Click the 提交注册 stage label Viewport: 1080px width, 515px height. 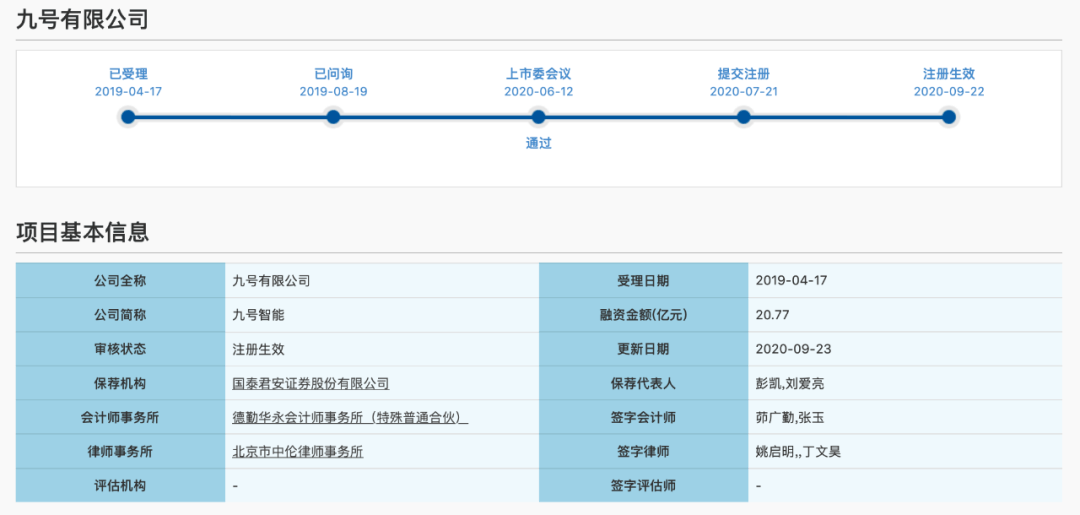click(x=743, y=74)
